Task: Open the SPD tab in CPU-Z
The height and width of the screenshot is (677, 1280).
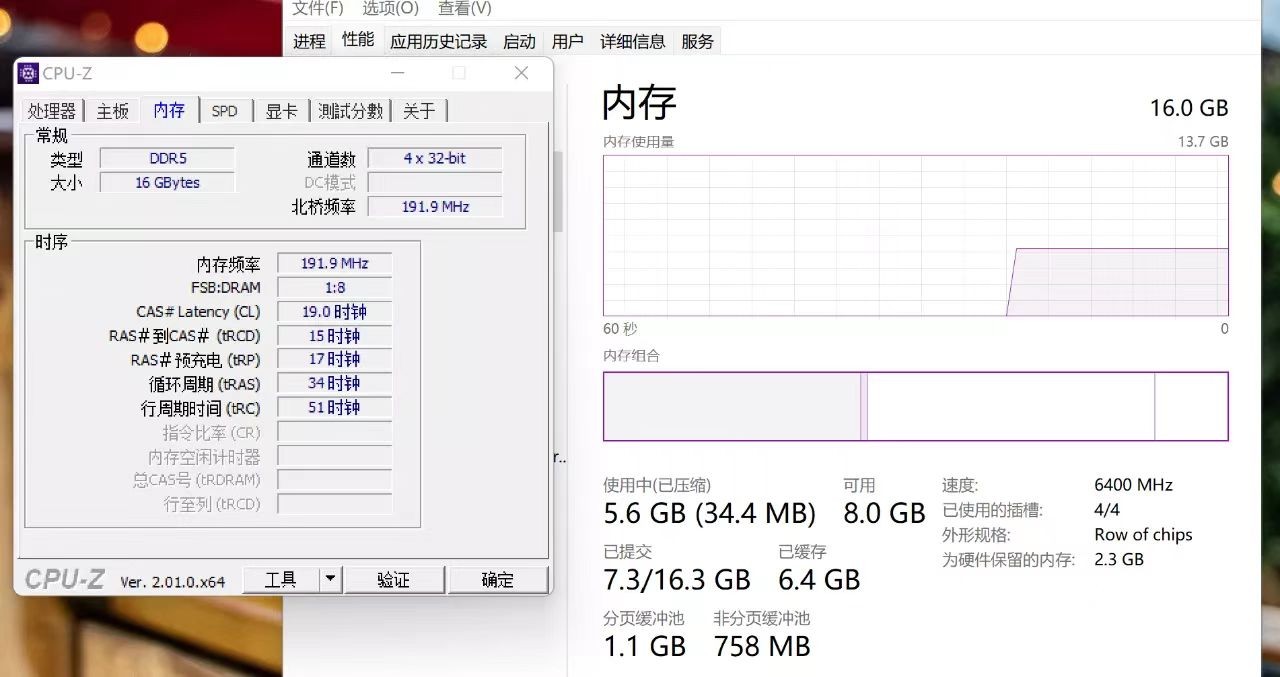Action: (x=225, y=111)
